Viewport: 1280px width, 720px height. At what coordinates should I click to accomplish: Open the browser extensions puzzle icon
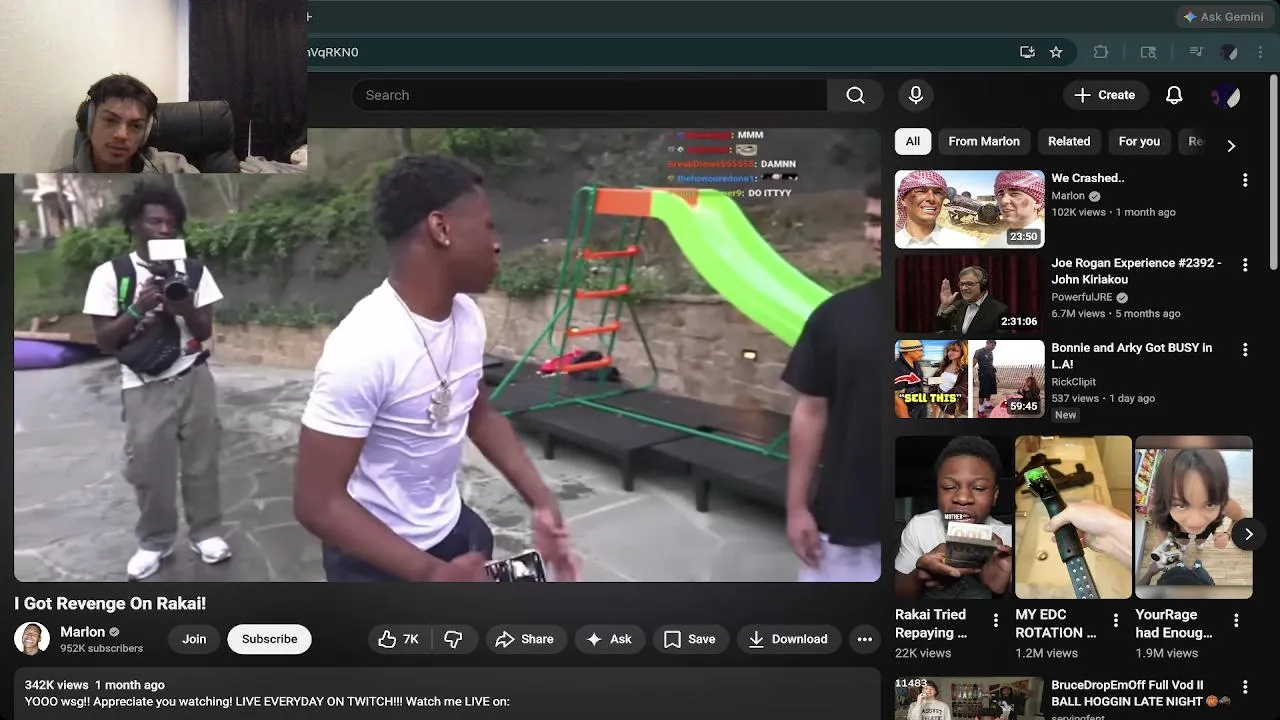click(x=1101, y=52)
